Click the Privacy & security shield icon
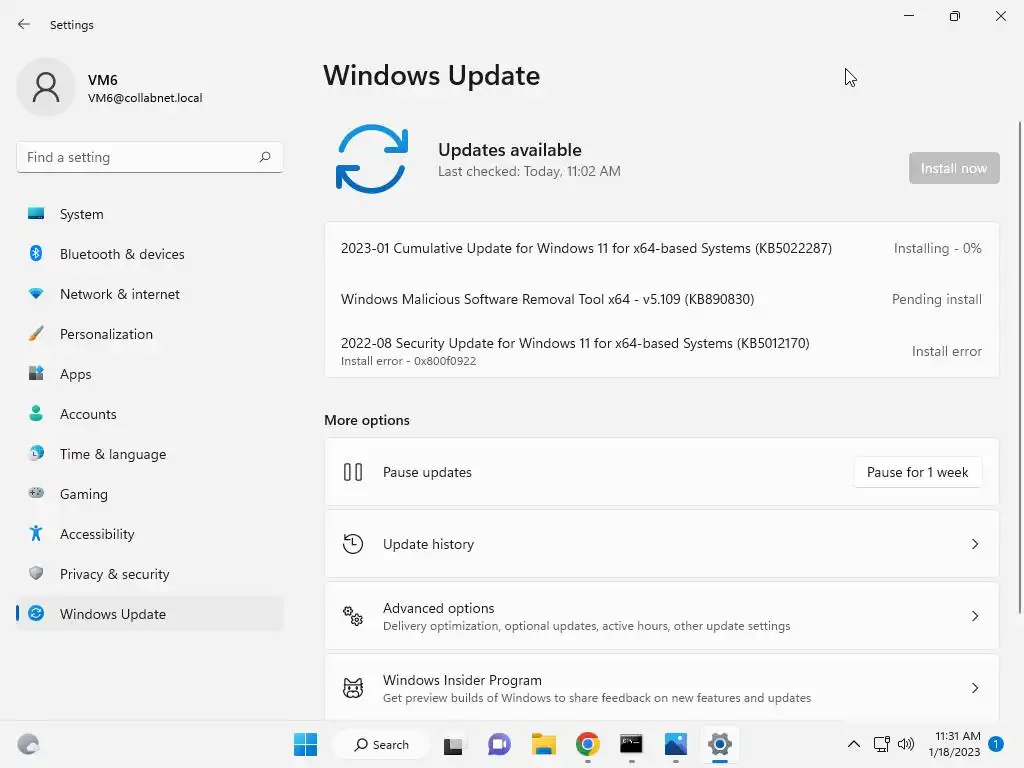1024x768 pixels. tap(36, 573)
